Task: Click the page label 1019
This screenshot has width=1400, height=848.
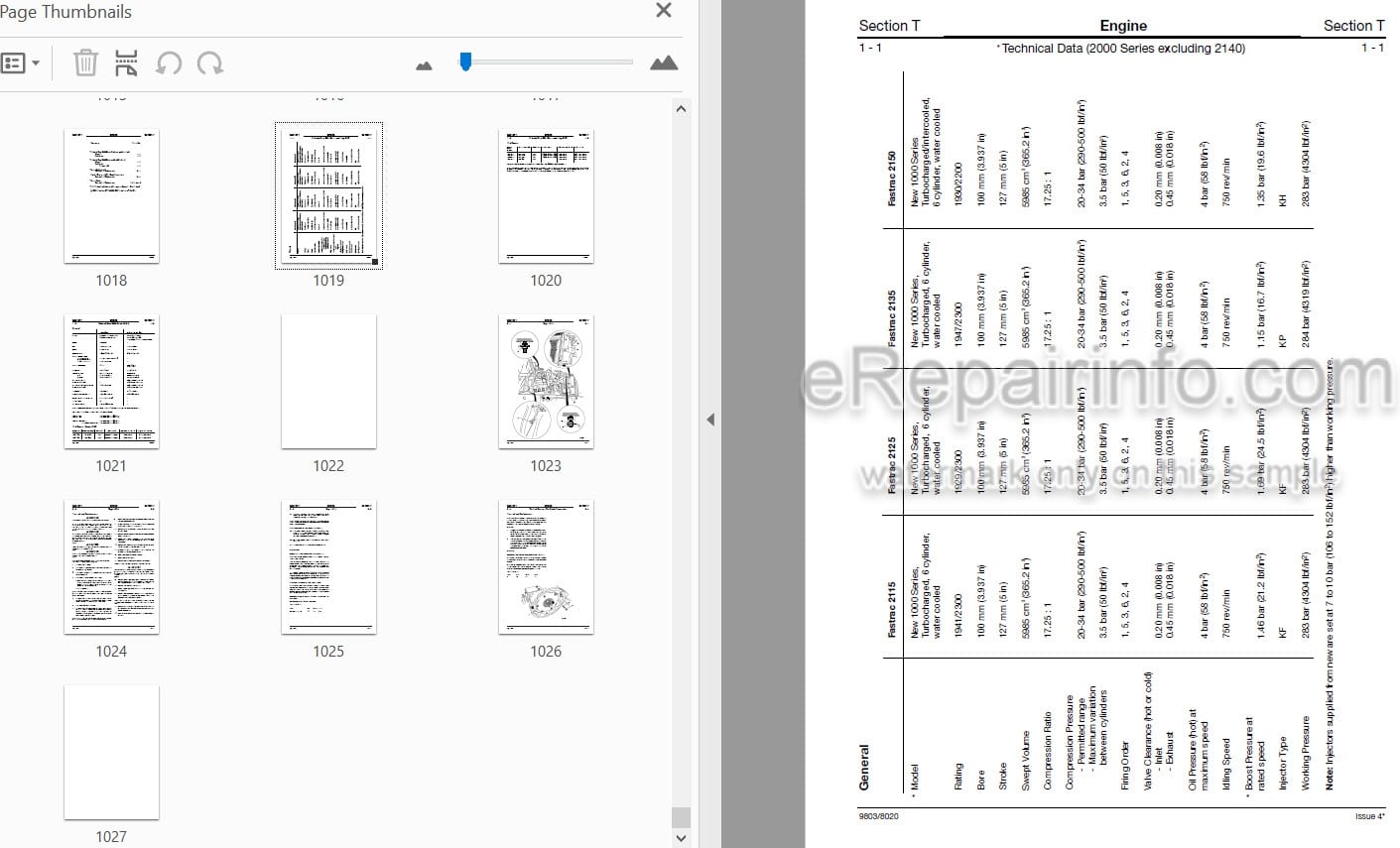Action: pyautogui.click(x=328, y=281)
